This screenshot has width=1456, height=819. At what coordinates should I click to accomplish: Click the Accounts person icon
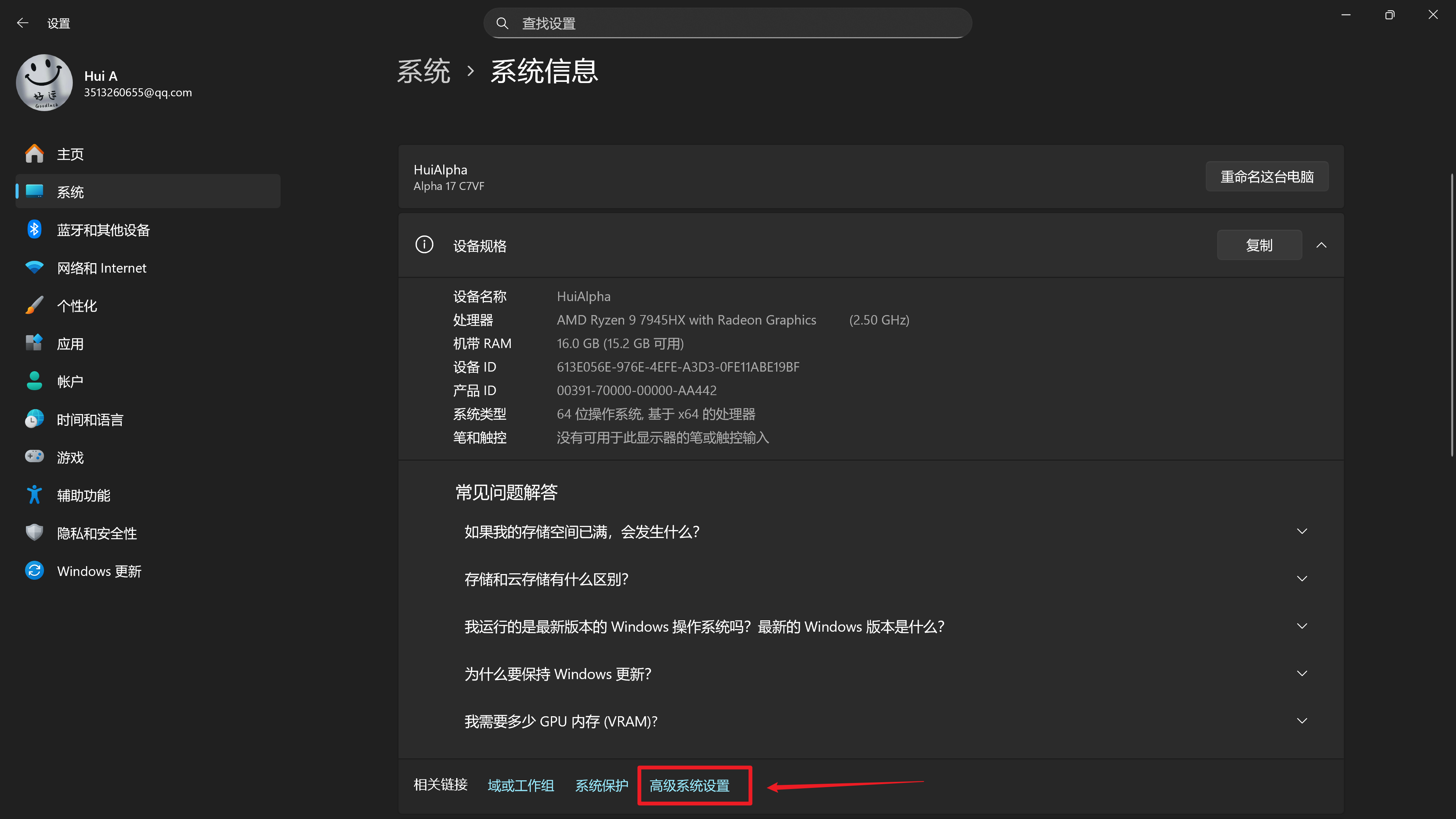click(x=35, y=381)
